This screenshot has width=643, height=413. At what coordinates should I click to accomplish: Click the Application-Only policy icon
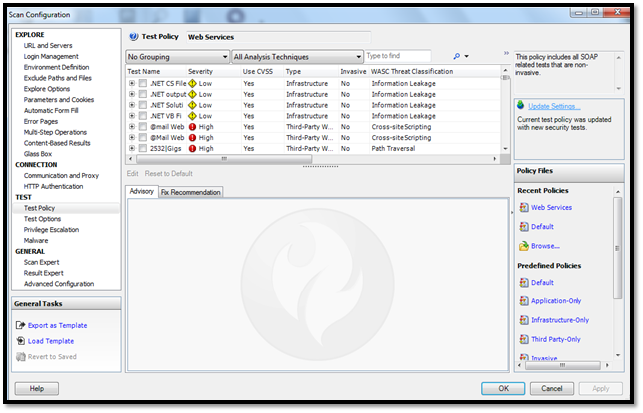523,301
